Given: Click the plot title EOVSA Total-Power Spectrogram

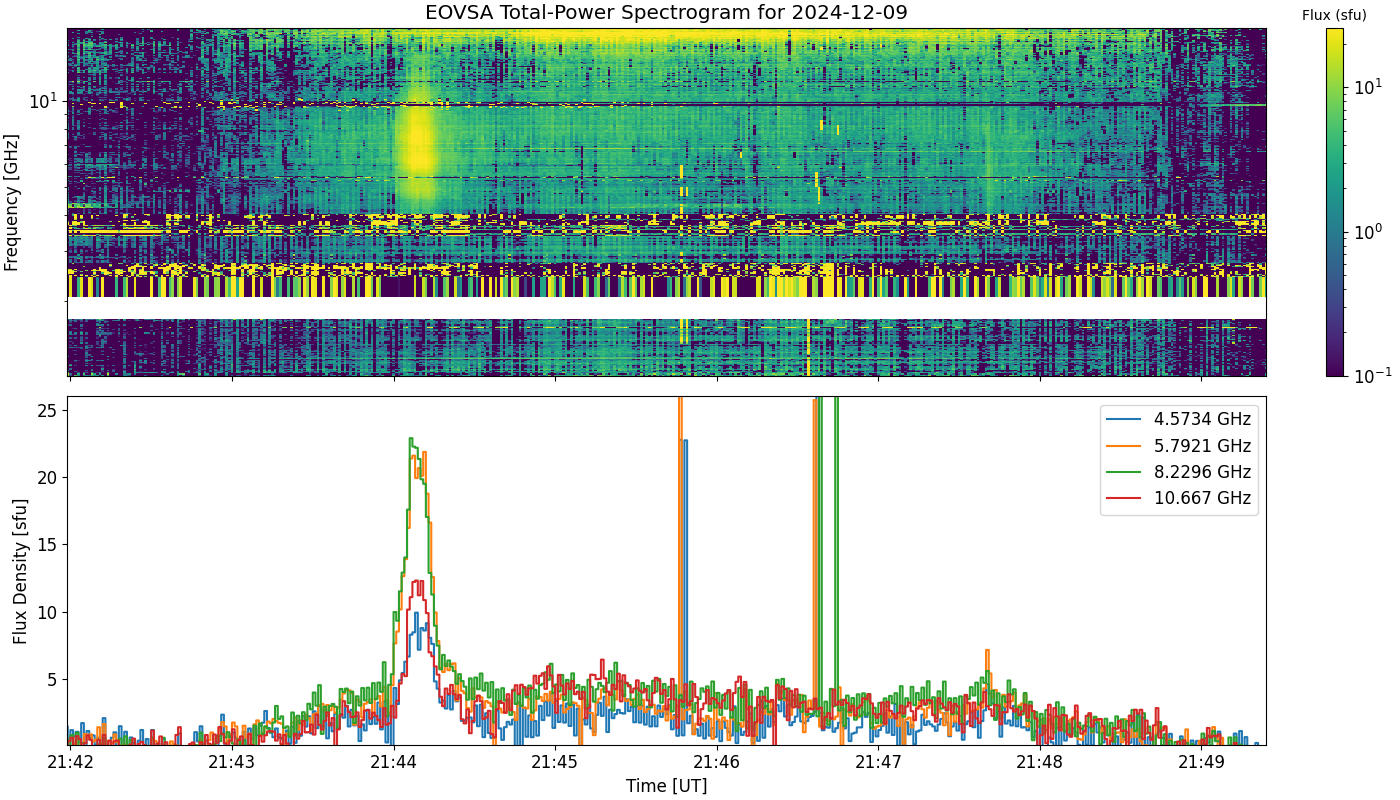Looking at the screenshot, I should [x=667, y=13].
